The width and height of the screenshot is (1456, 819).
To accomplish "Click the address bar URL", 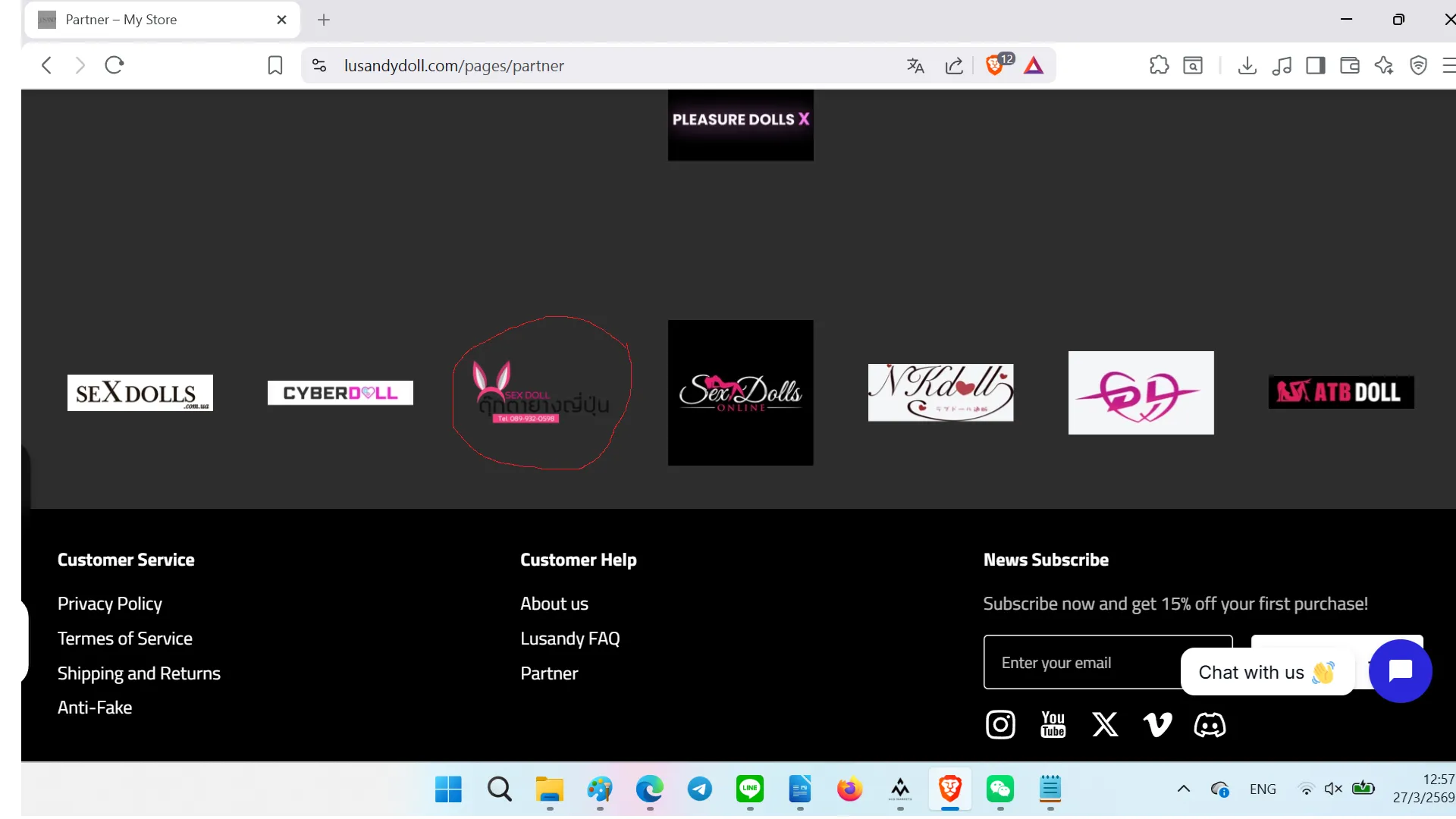I will pos(453,66).
